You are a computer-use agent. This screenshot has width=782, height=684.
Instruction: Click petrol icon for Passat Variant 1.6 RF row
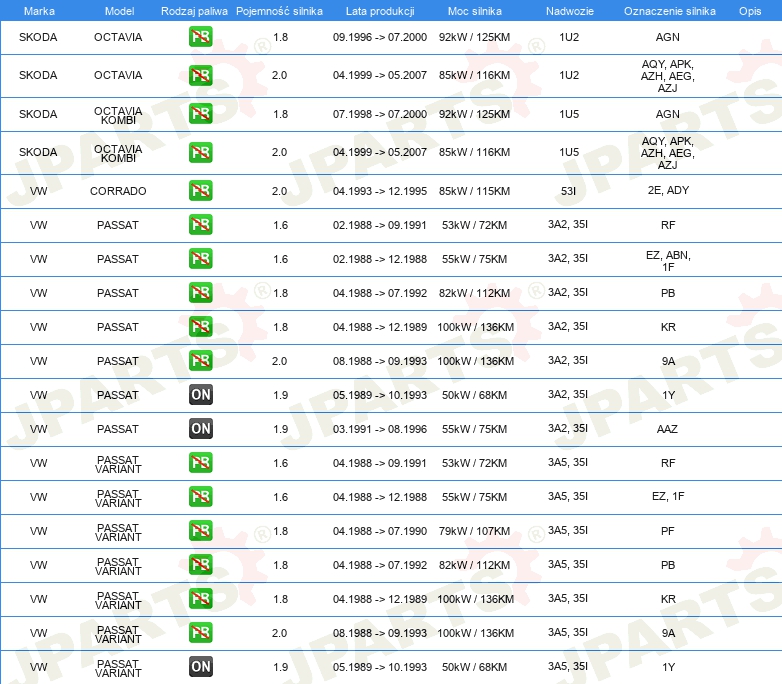click(x=200, y=462)
